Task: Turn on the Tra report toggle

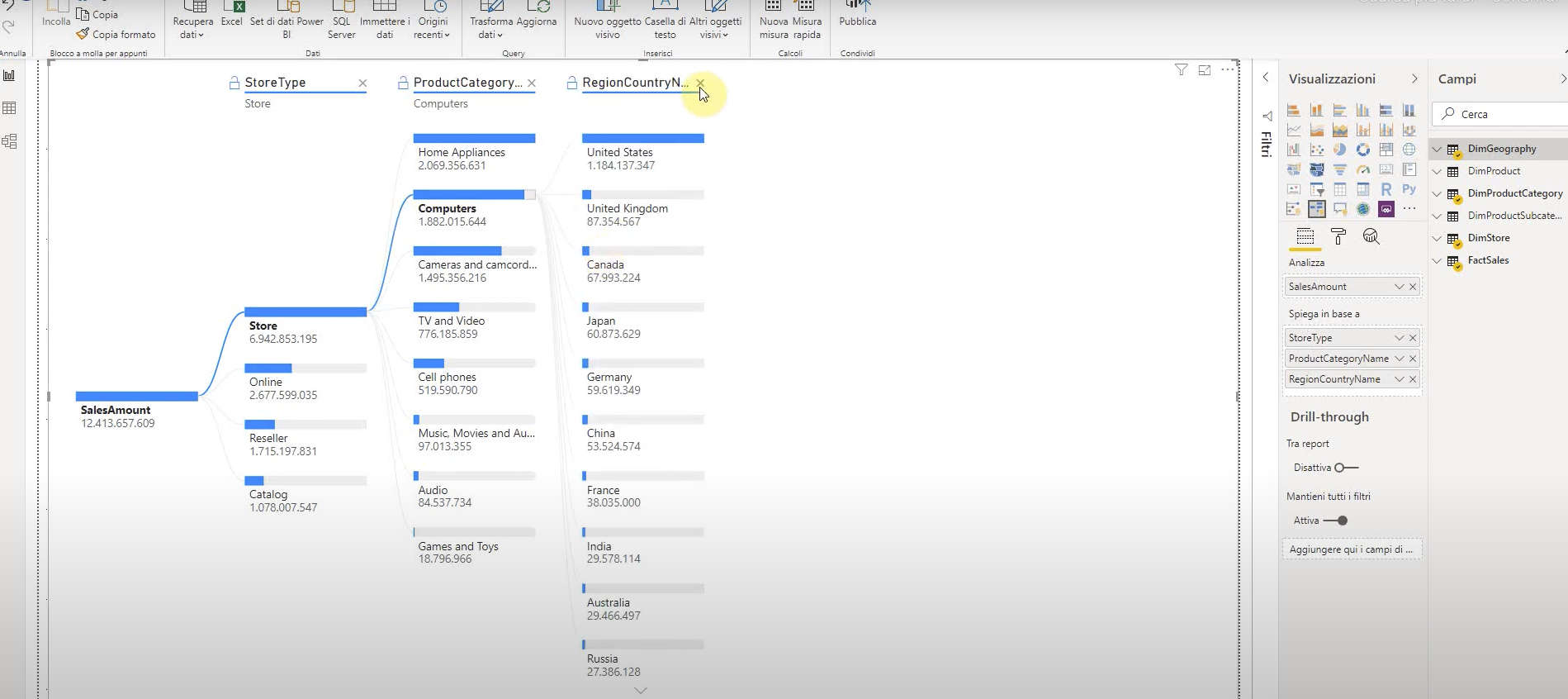Action: 1346,468
